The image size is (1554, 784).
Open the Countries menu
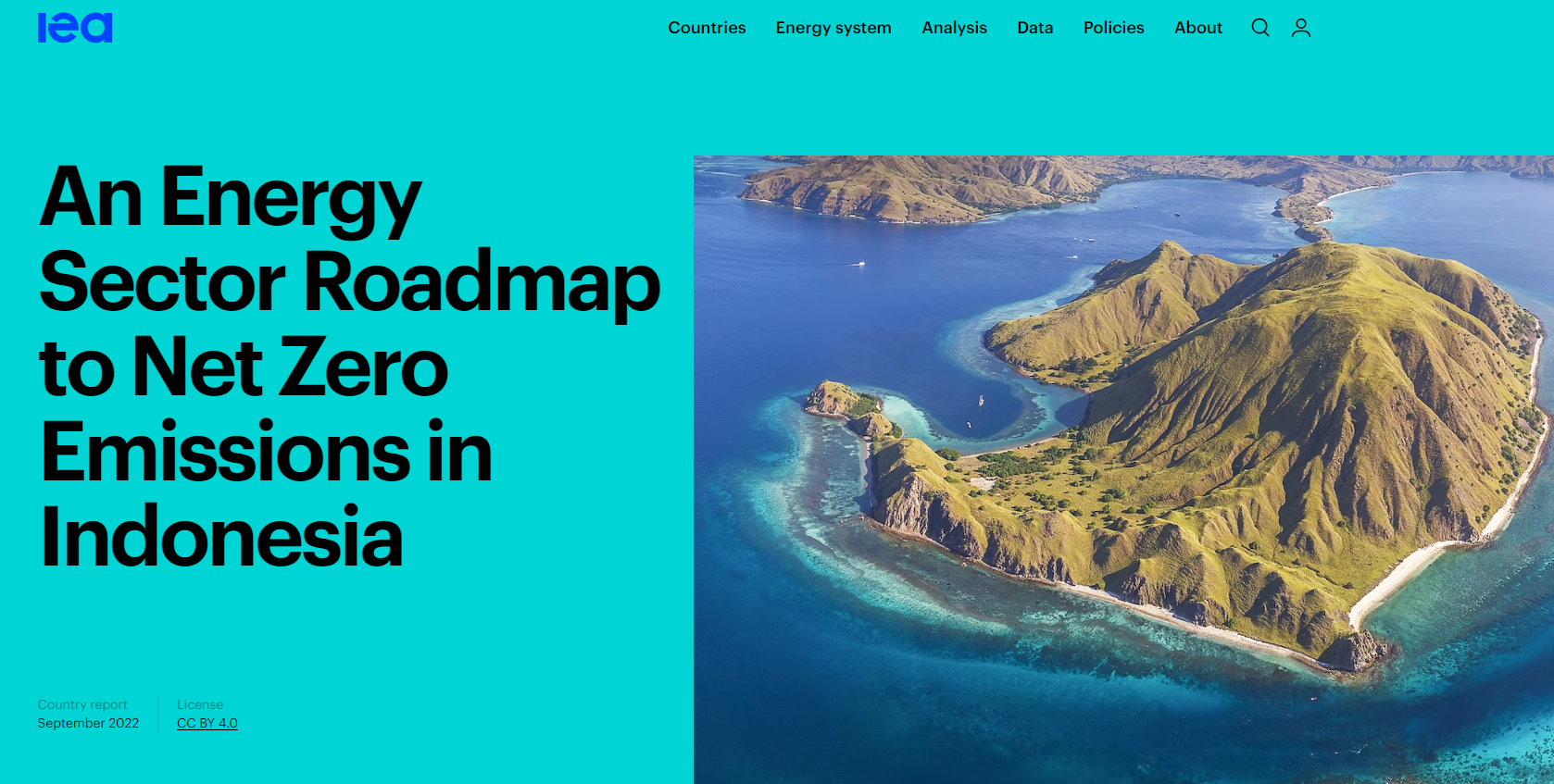click(x=707, y=28)
